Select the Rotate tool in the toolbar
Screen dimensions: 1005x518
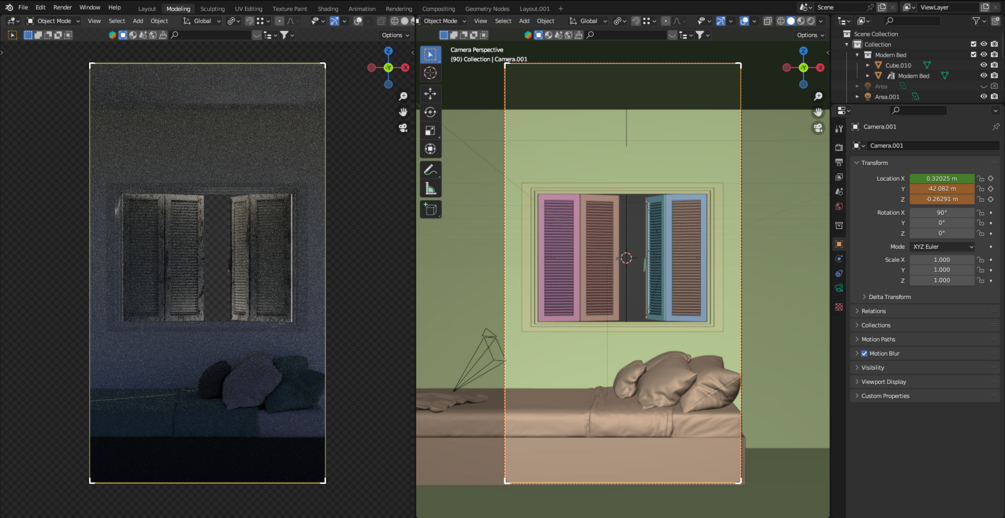[x=430, y=112]
